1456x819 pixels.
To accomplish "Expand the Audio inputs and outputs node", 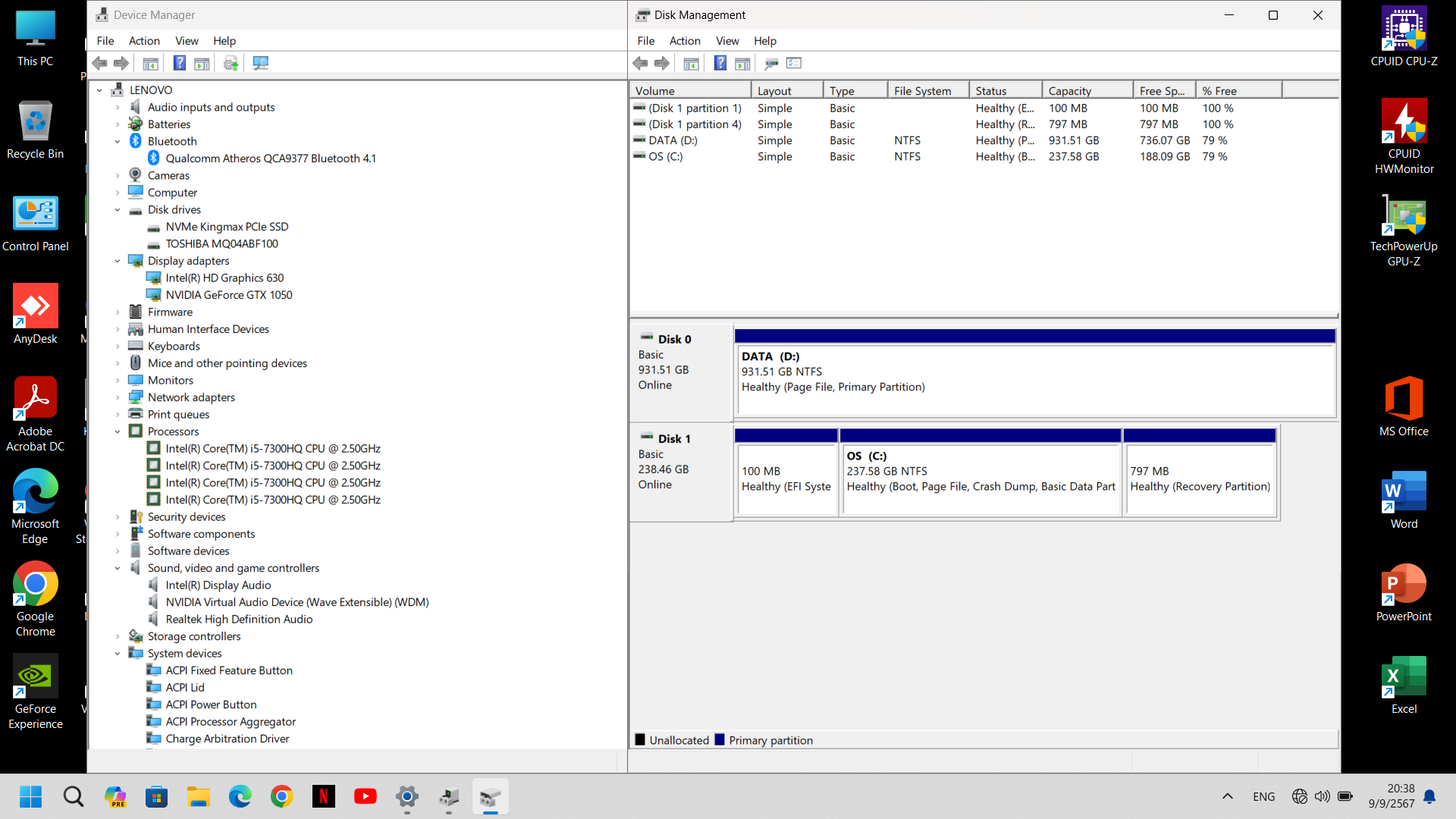I will click(118, 108).
